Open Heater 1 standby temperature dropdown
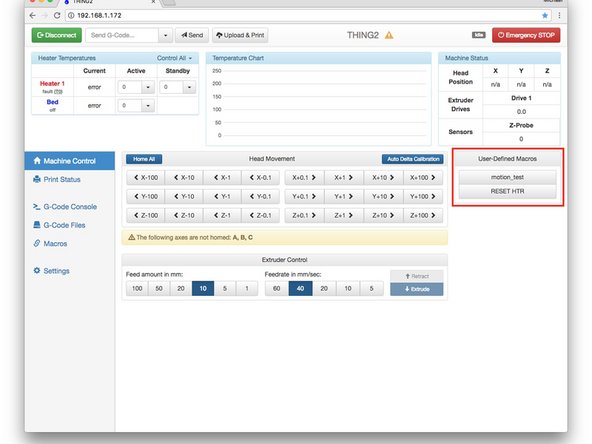 (190, 87)
